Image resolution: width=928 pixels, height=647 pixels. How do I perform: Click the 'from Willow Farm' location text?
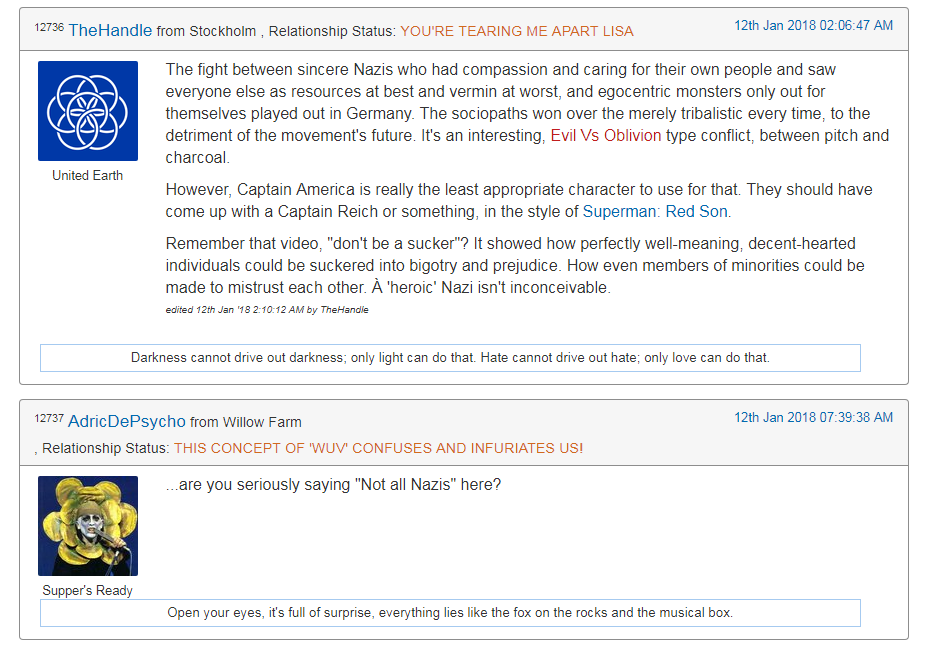click(x=246, y=422)
